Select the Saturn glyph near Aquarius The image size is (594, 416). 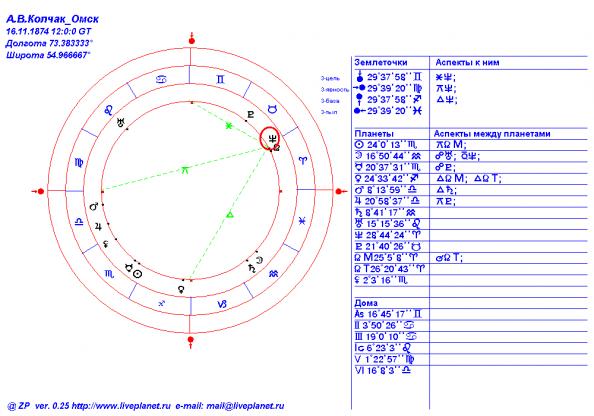pyautogui.click(x=252, y=269)
